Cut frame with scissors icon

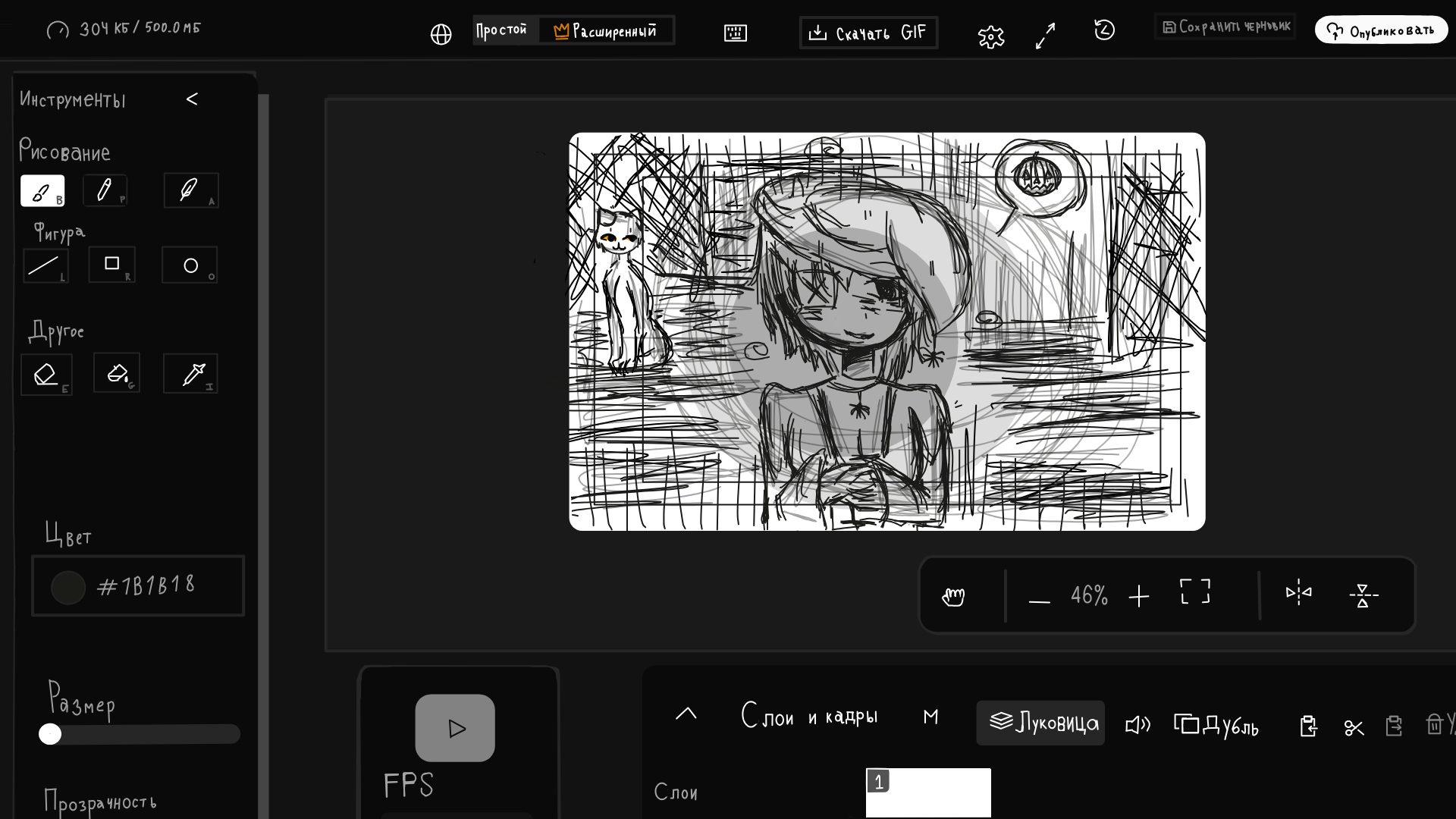tap(1354, 727)
